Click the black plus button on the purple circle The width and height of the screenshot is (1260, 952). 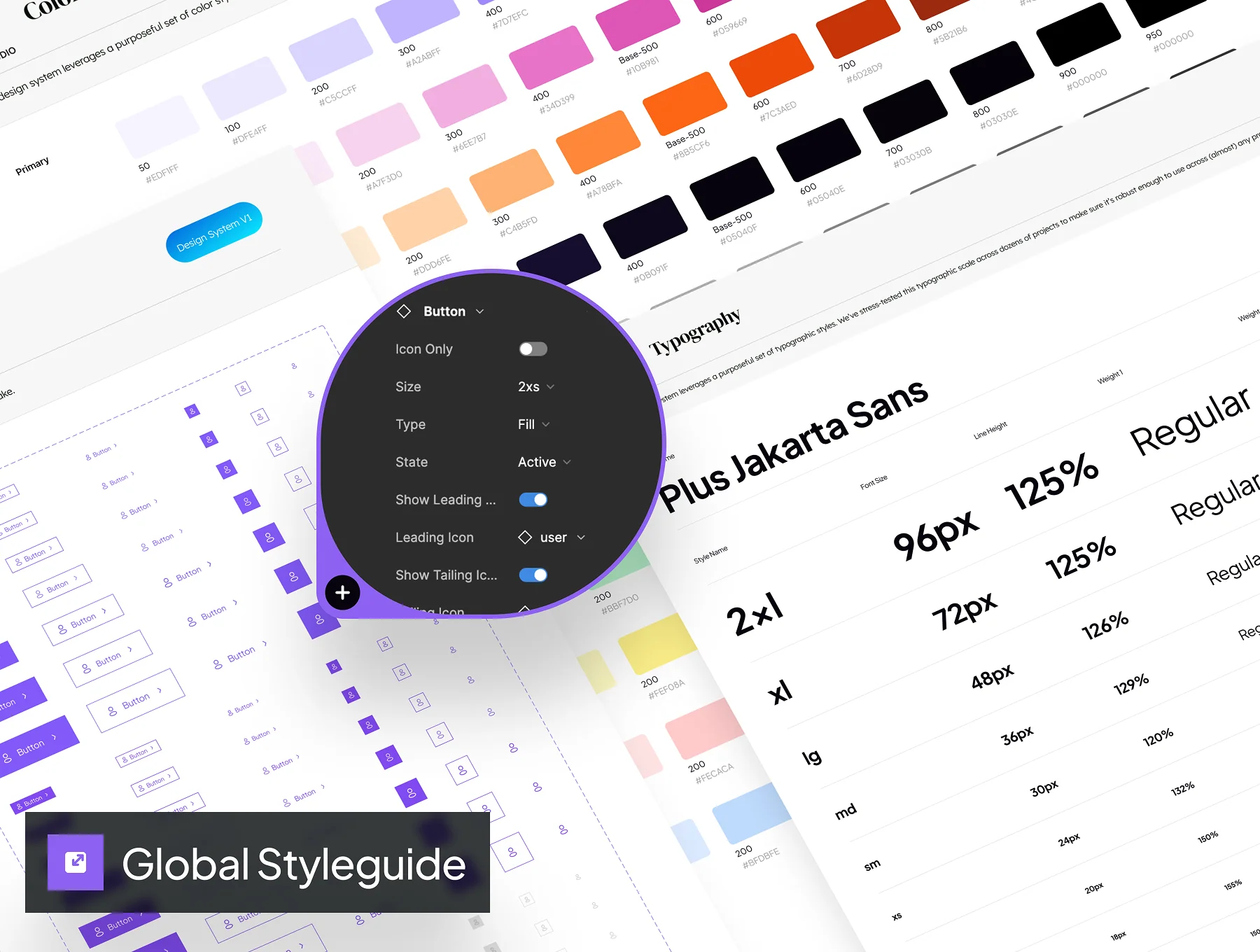(x=342, y=593)
